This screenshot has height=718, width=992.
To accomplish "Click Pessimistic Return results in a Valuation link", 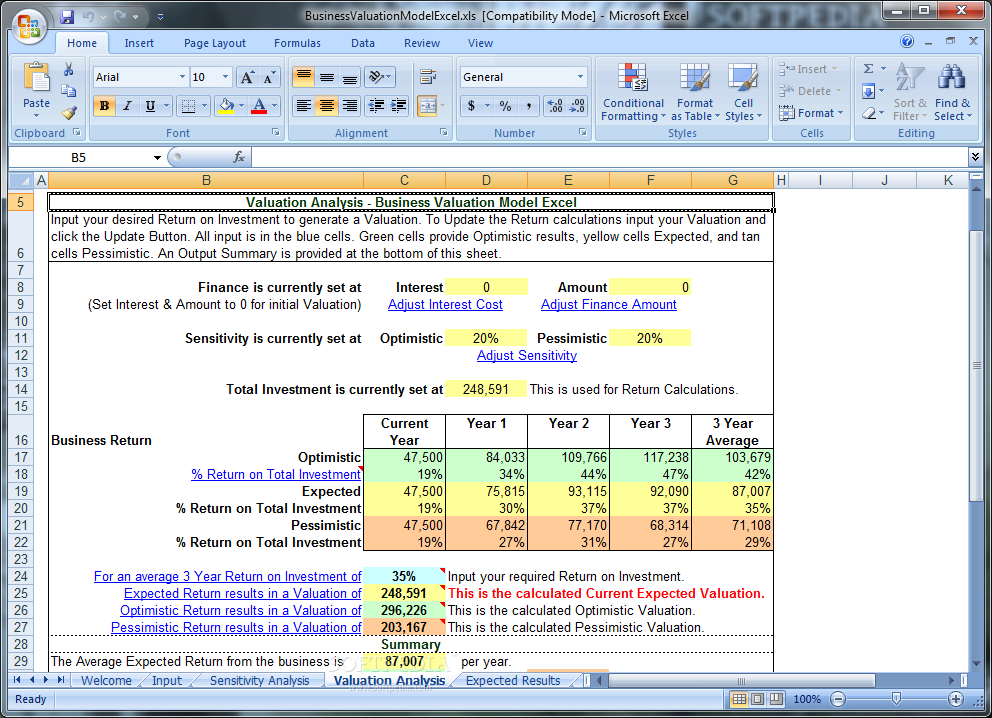I will 236,628.
